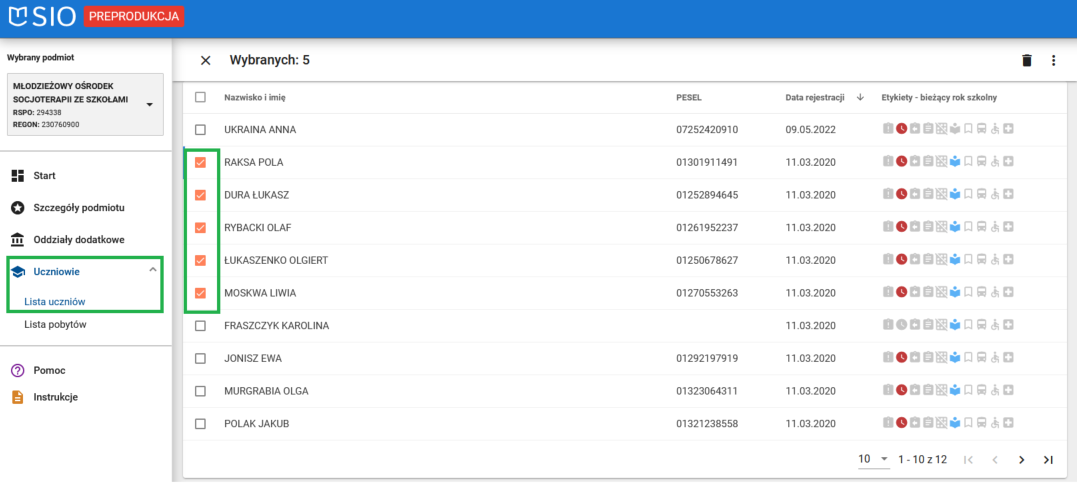Image resolution: width=1077 pixels, height=483 pixels.
Task: Check the FRASZCZYK KAROLINA checkbox
Action: (x=201, y=326)
